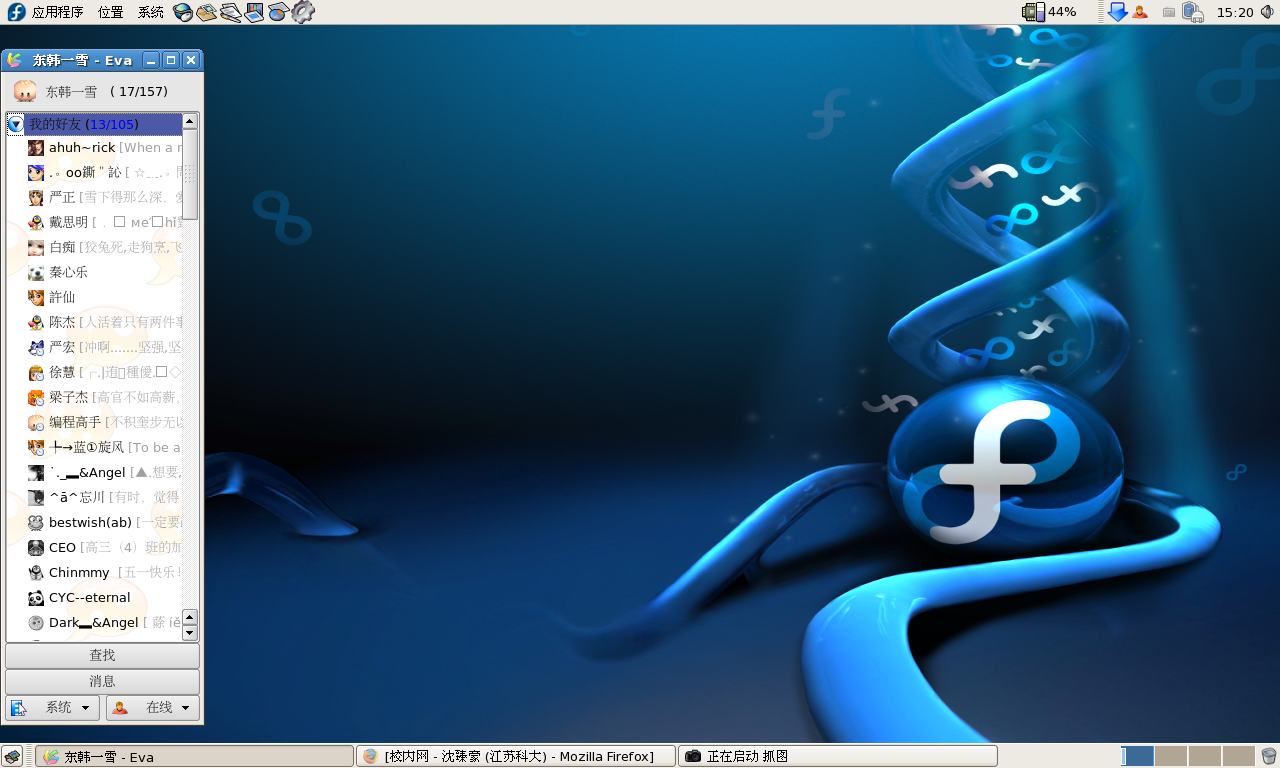Open the spreadsheet chart launcher icon
1280x768 pixels.
click(278, 12)
